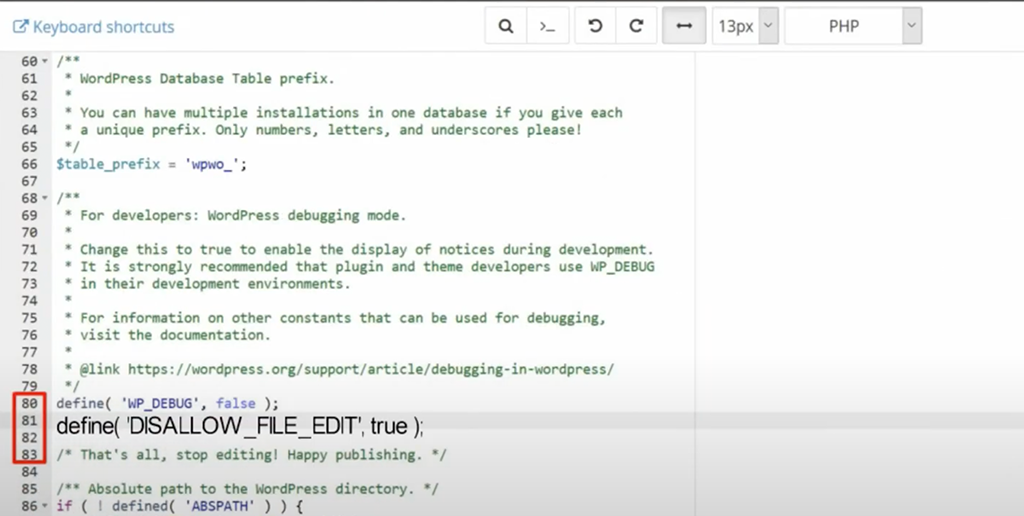Redo the last undone edit

click(x=636, y=27)
